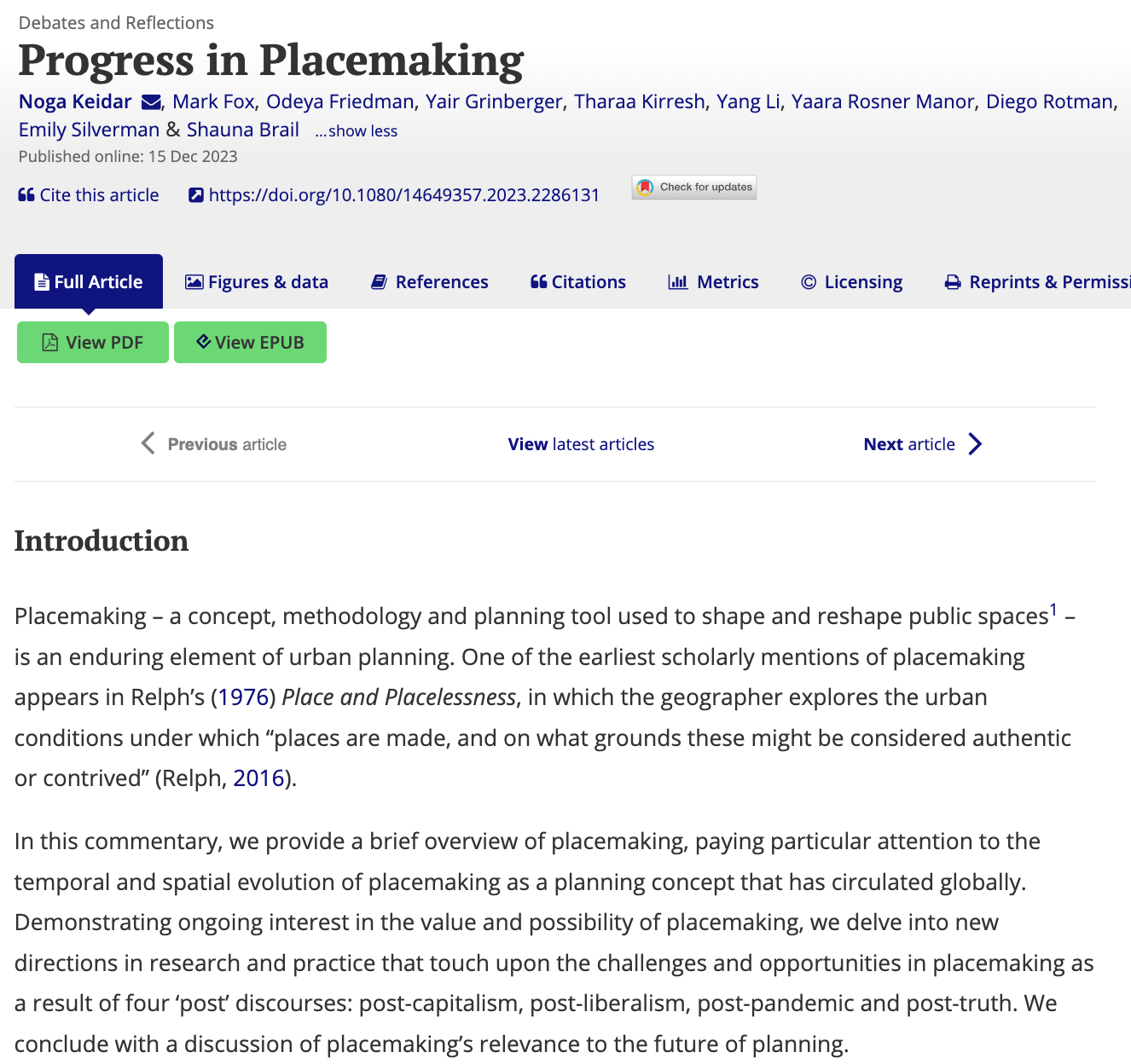Viewport: 1131px width, 1064px height.
Task: Click the envelope icon beside Noga Keidar
Action: pyautogui.click(x=151, y=102)
